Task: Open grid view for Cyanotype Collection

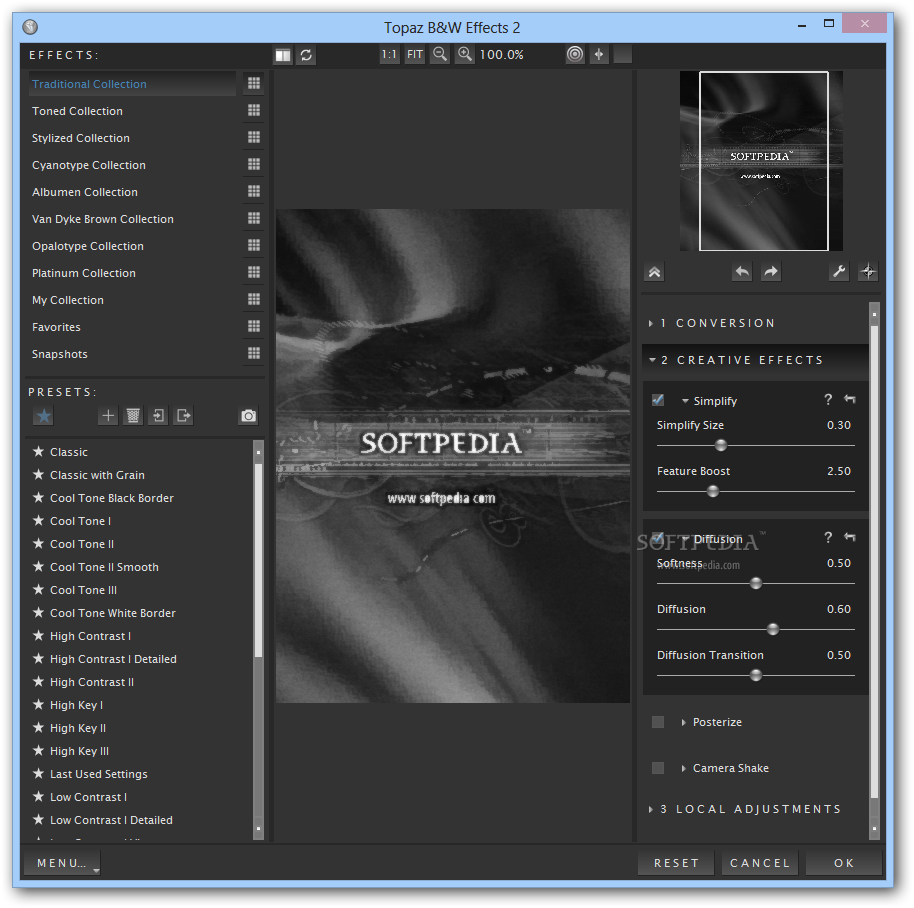Action: click(254, 164)
